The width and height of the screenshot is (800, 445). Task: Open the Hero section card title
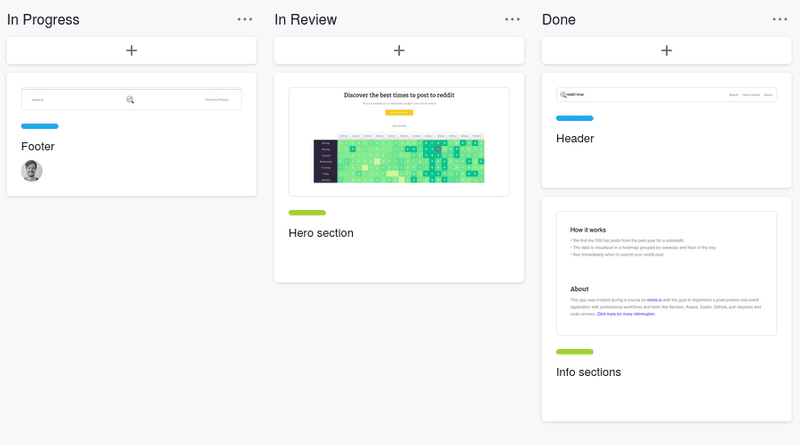point(321,233)
